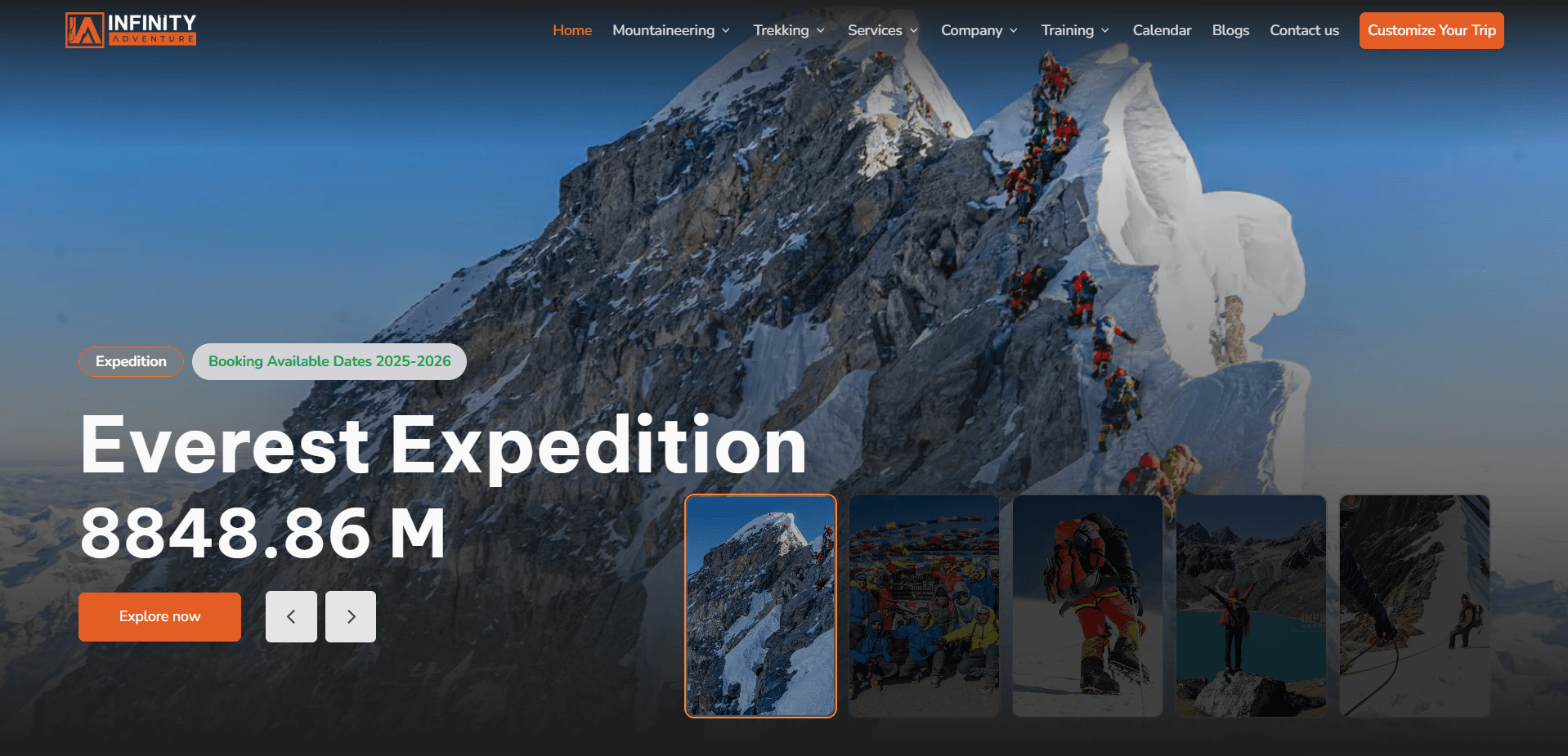
Task: Visit the Blogs page
Action: click(x=1230, y=30)
